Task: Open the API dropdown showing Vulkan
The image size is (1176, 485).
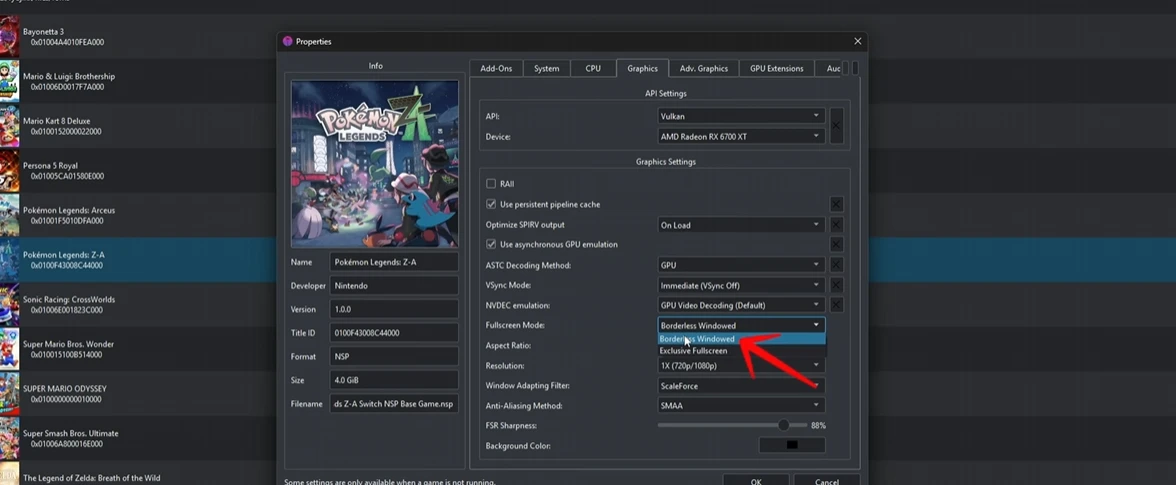Action: [x=740, y=116]
